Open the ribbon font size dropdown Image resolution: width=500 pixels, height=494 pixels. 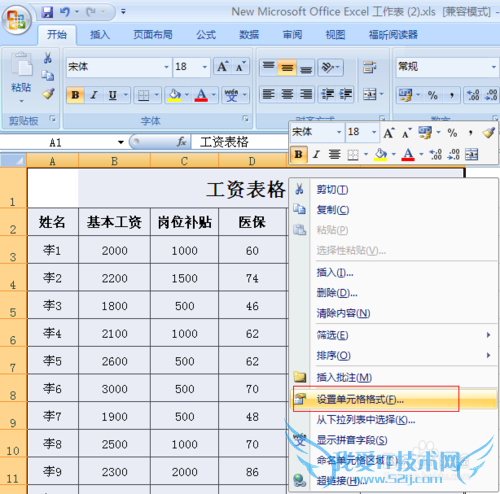[205, 67]
